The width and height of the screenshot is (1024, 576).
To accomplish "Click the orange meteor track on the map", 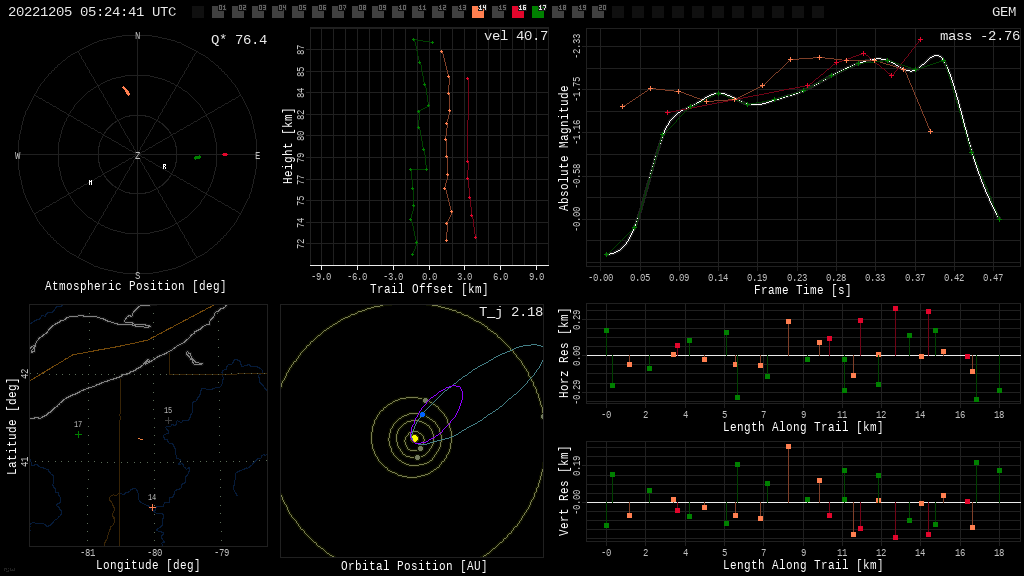I will point(140,439).
